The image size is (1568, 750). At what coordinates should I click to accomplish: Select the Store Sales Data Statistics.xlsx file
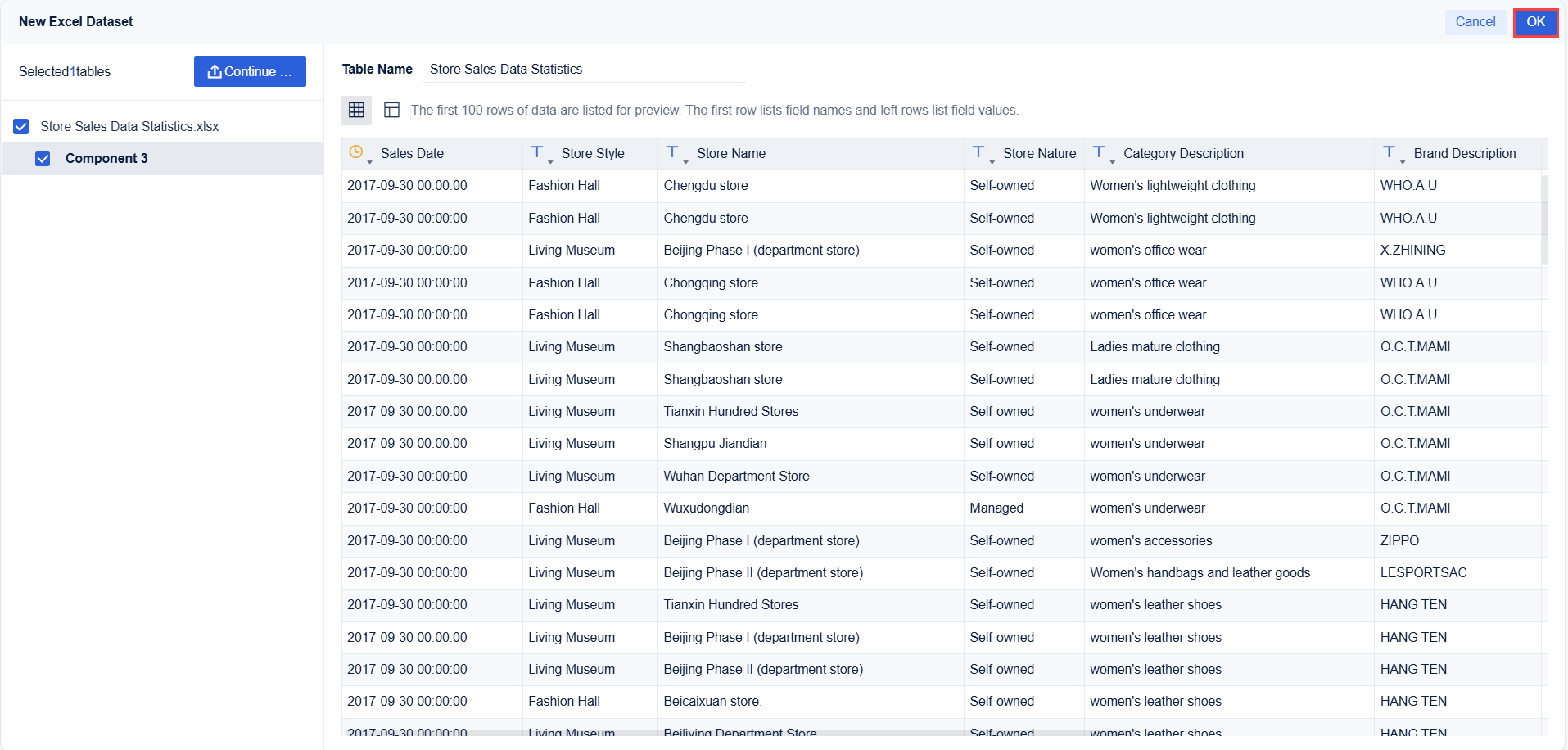129,126
